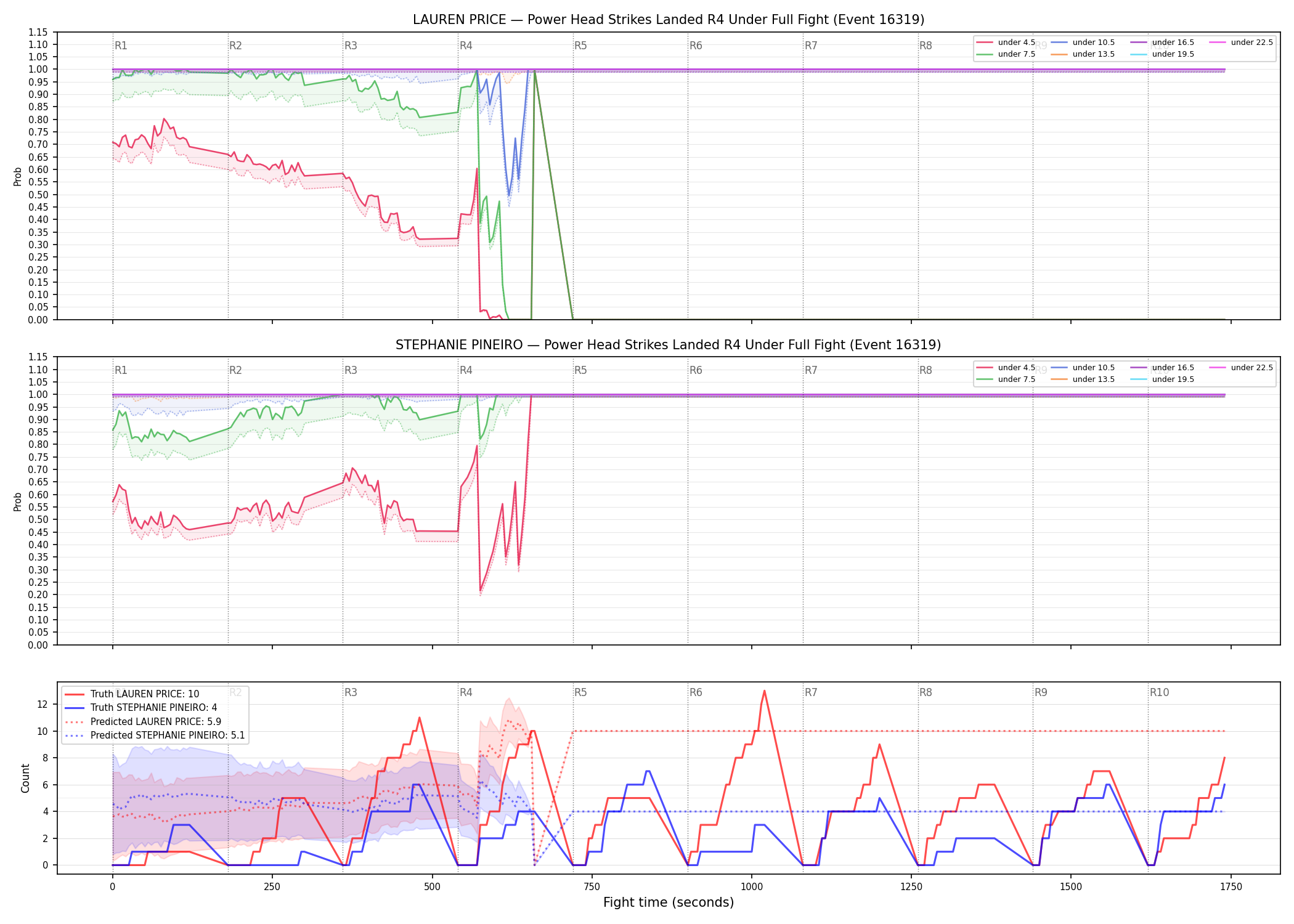Click the 0.50 tick in Lauren Price chart
The image size is (1294, 924).
coord(38,195)
